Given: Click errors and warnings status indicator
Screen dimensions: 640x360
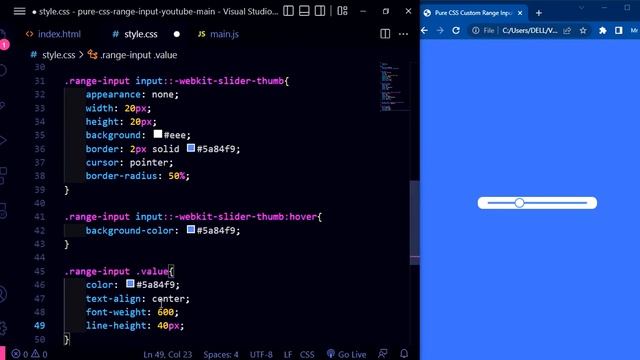Looking at the screenshot, I should pyautogui.click(x=29, y=354).
